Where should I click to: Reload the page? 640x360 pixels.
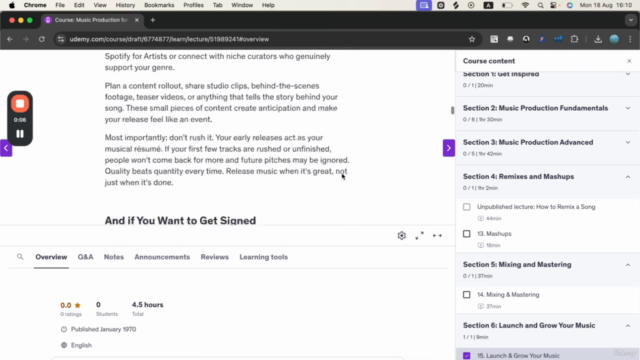(42, 39)
